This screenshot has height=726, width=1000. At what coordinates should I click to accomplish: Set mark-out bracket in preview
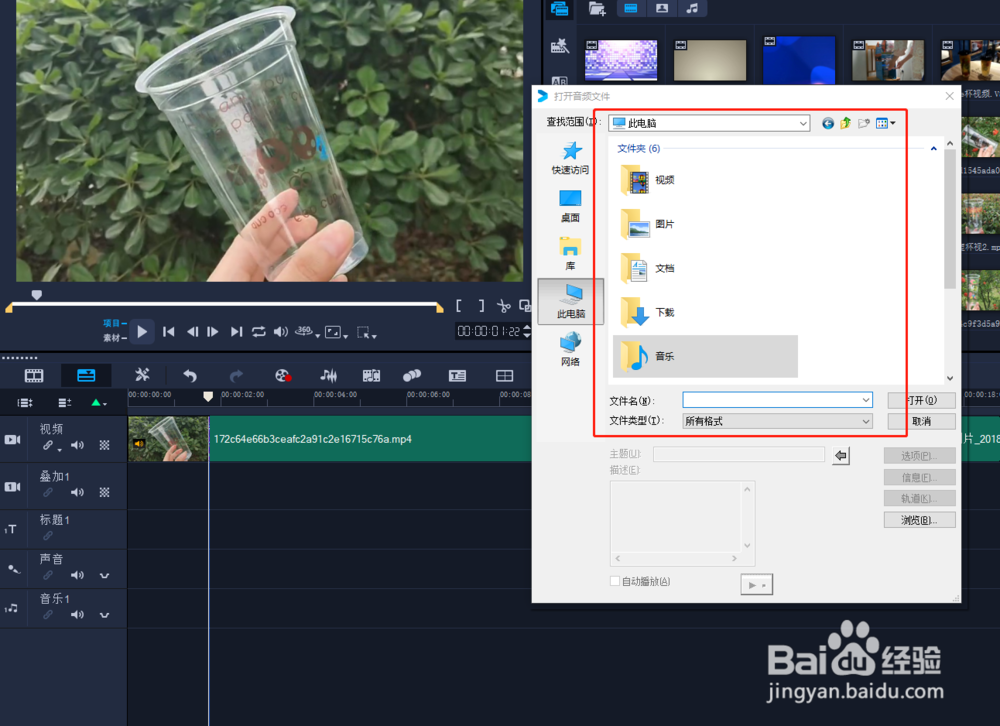(x=482, y=306)
